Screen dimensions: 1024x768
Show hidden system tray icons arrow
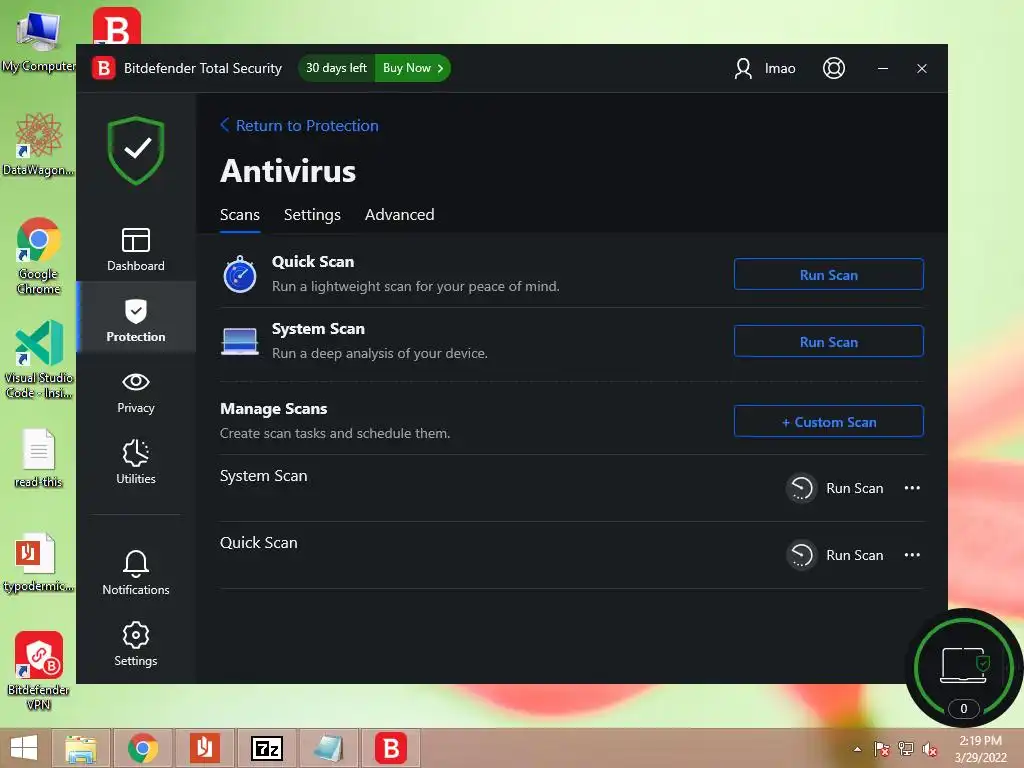857,749
